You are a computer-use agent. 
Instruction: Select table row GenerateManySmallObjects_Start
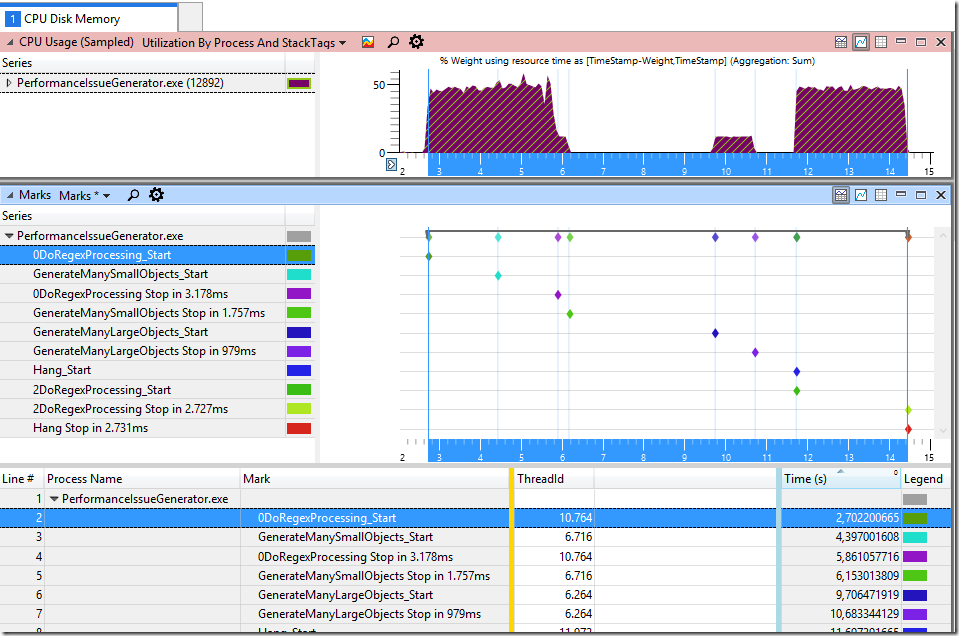[x=473, y=537]
